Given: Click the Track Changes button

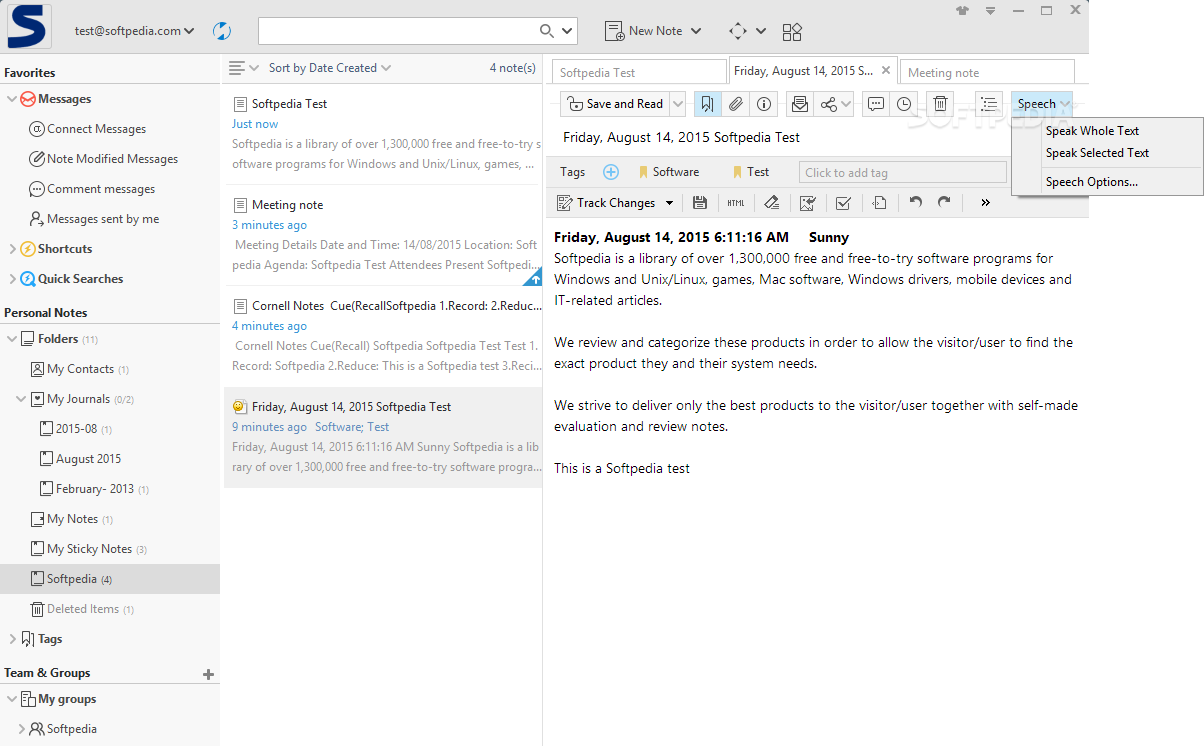Looking at the screenshot, I should tap(605, 203).
